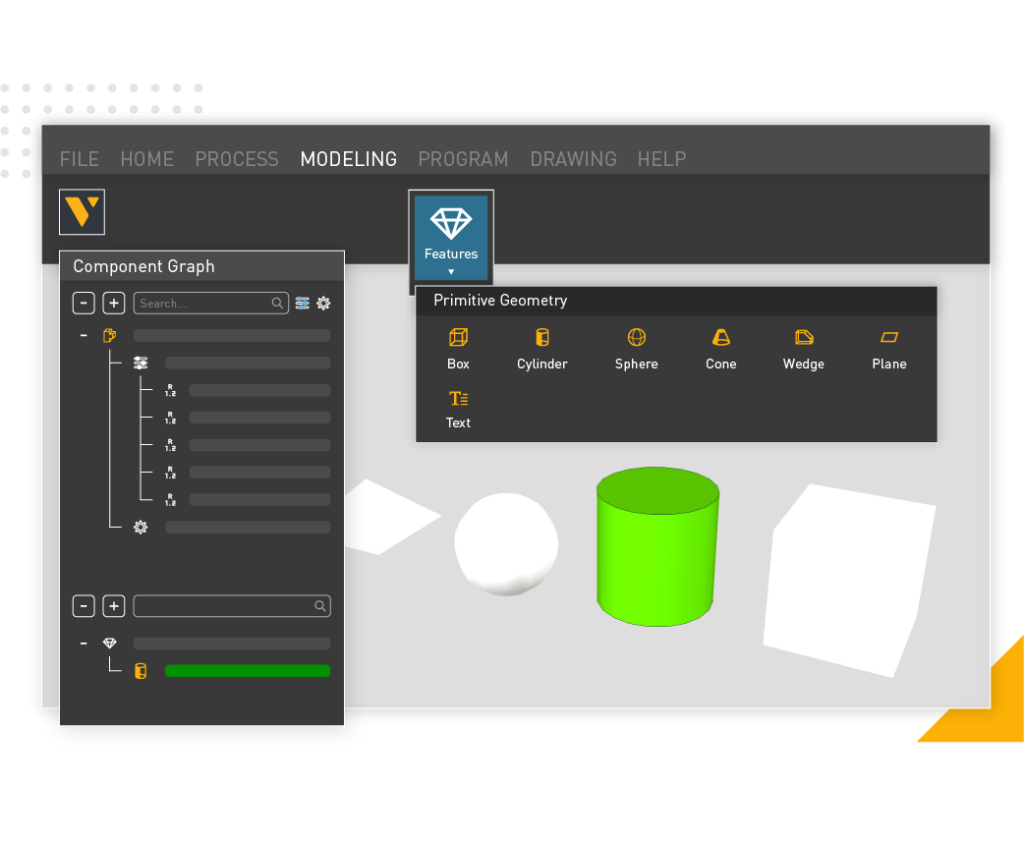1024x841 pixels.
Task: Select the green cylinder in the viewport
Action: (657, 547)
